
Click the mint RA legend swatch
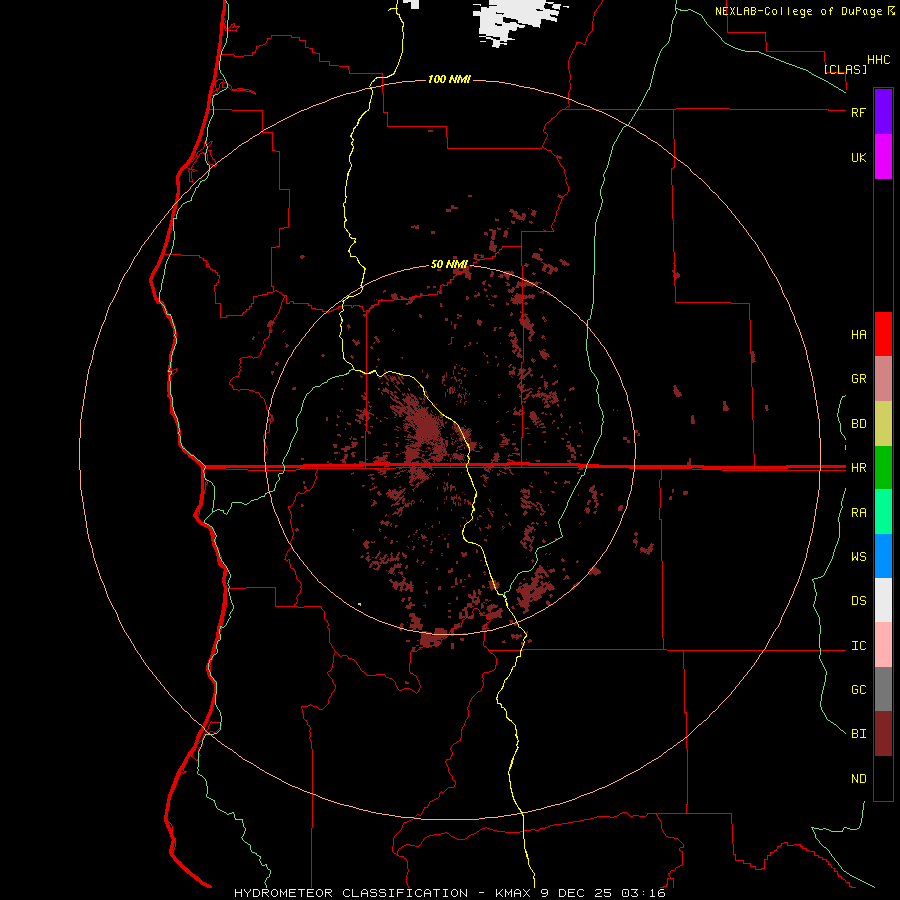point(883,512)
